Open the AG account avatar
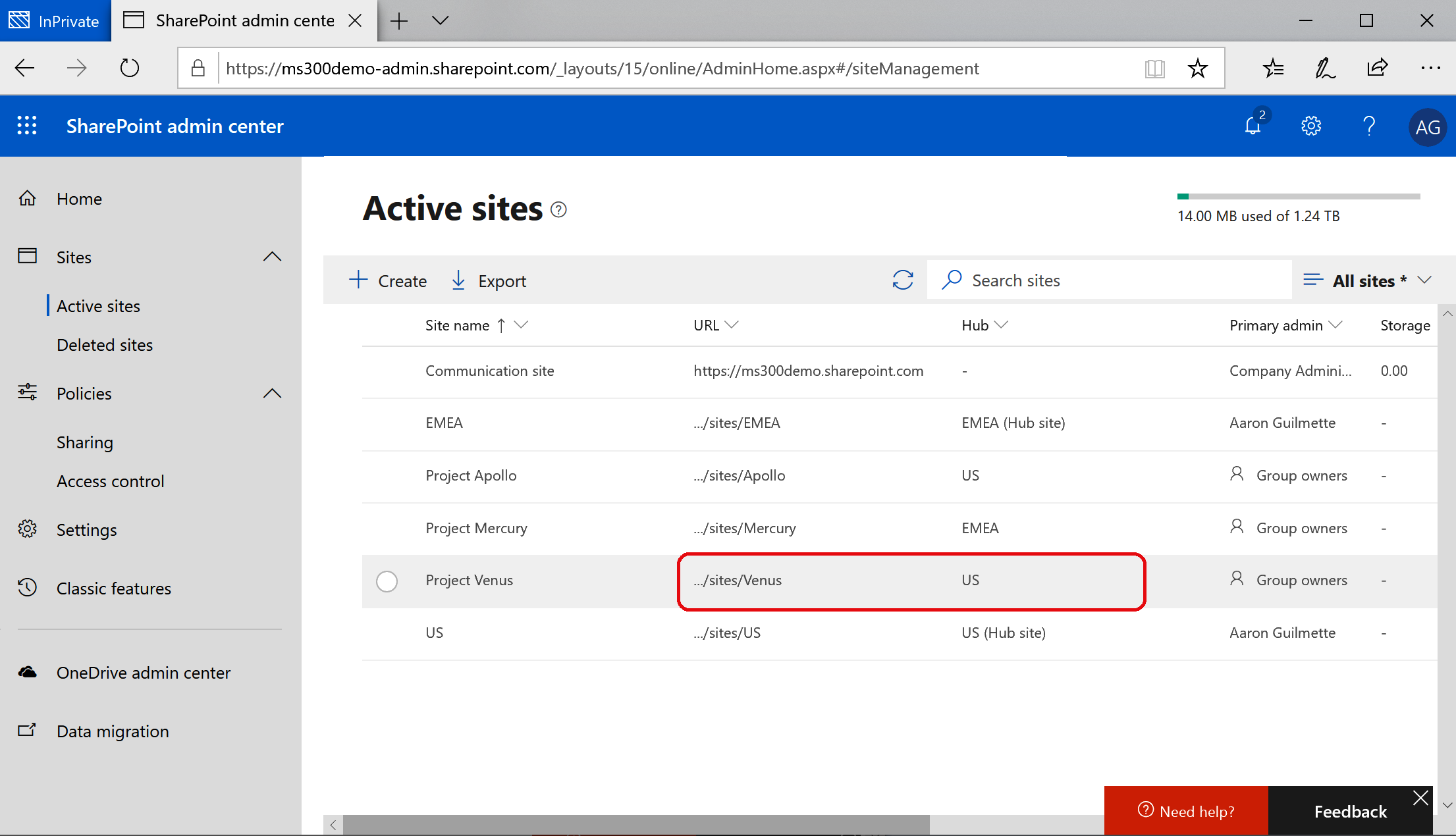The width and height of the screenshot is (1456, 836). (x=1427, y=127)
